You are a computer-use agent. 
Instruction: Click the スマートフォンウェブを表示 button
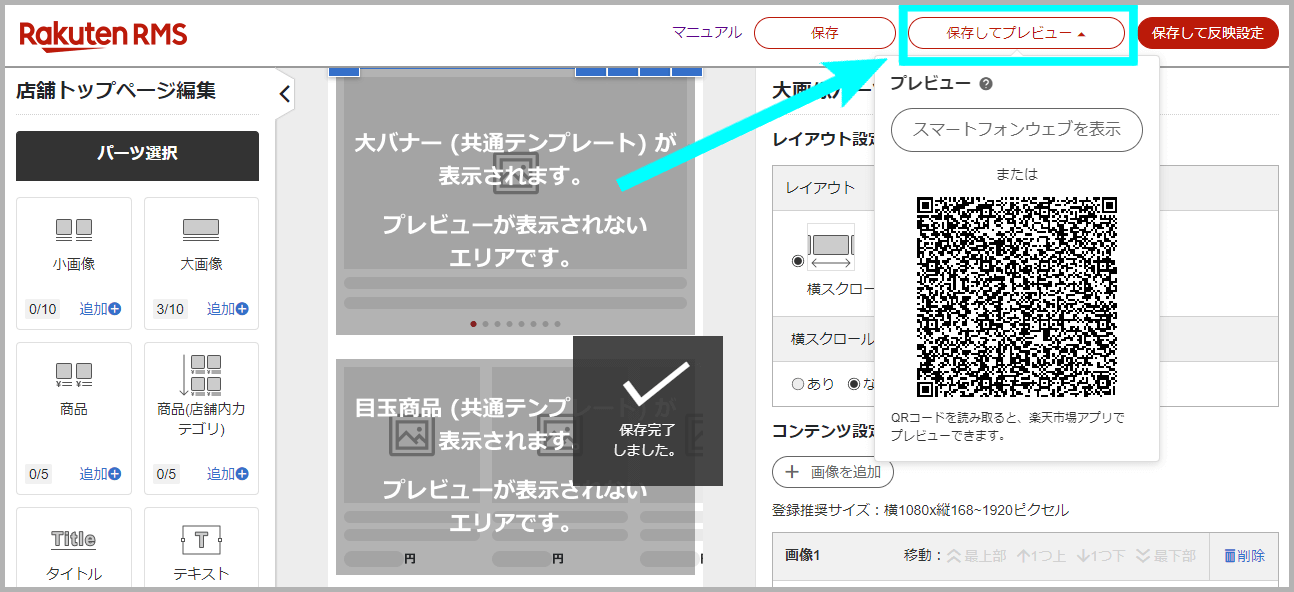(1016, 130)
